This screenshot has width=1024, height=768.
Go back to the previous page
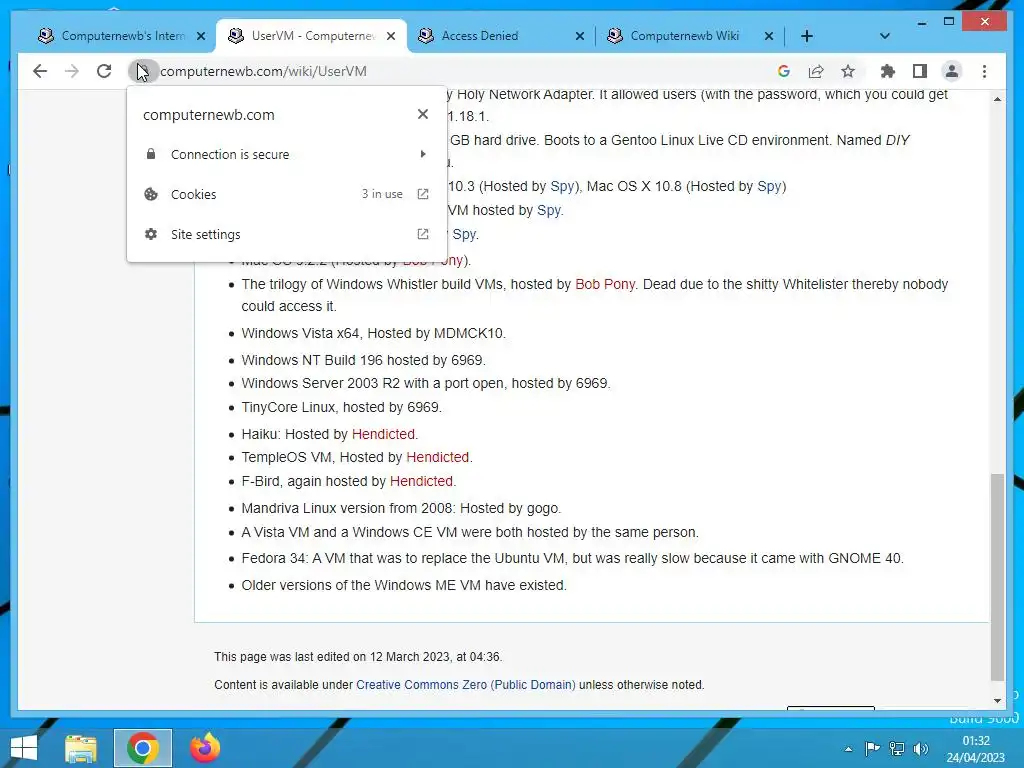[40, 71]
